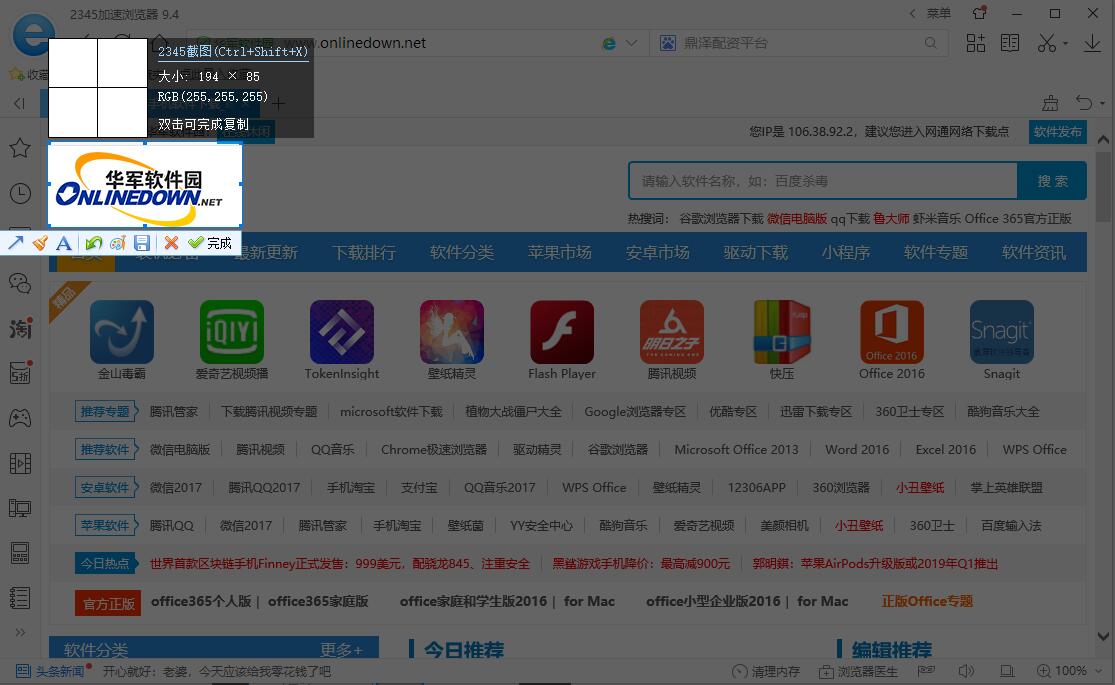
Task: Collapse the left sidebar with the arrow
Action: (x=18, y=103)
